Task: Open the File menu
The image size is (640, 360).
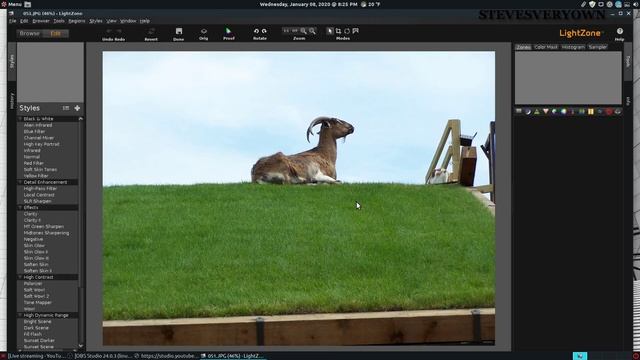Action: (13, 21)
